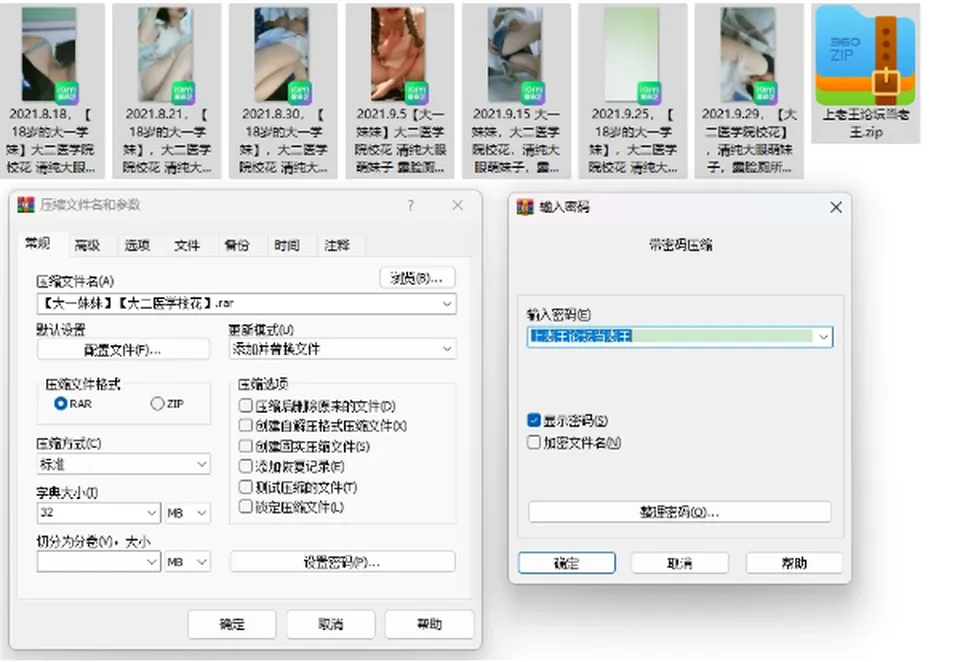Select the 360 ZIP archive file icon

pos(865,57)
